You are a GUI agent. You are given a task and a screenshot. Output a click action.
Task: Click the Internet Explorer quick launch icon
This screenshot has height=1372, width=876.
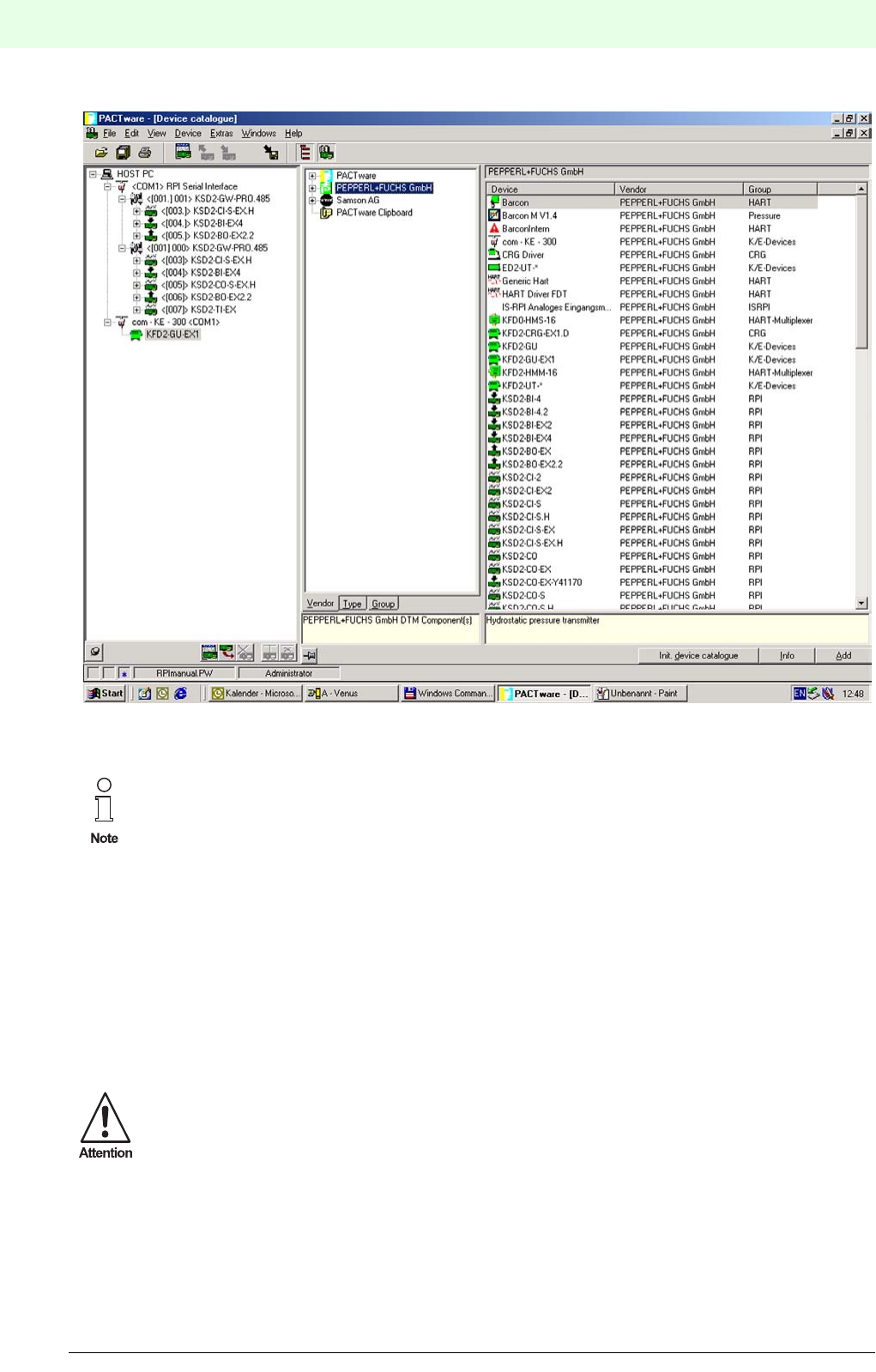180,693
